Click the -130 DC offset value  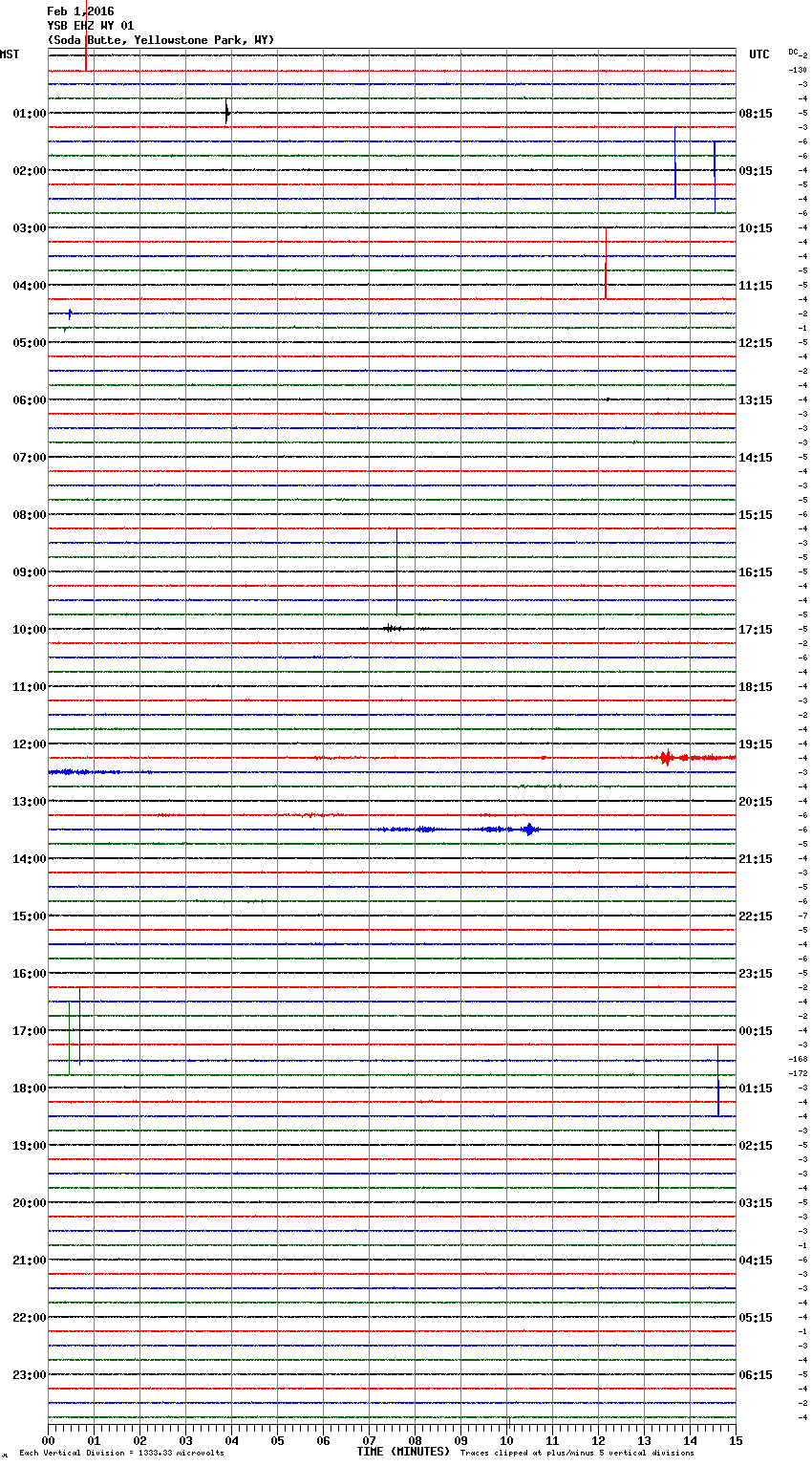click(798, 70)
